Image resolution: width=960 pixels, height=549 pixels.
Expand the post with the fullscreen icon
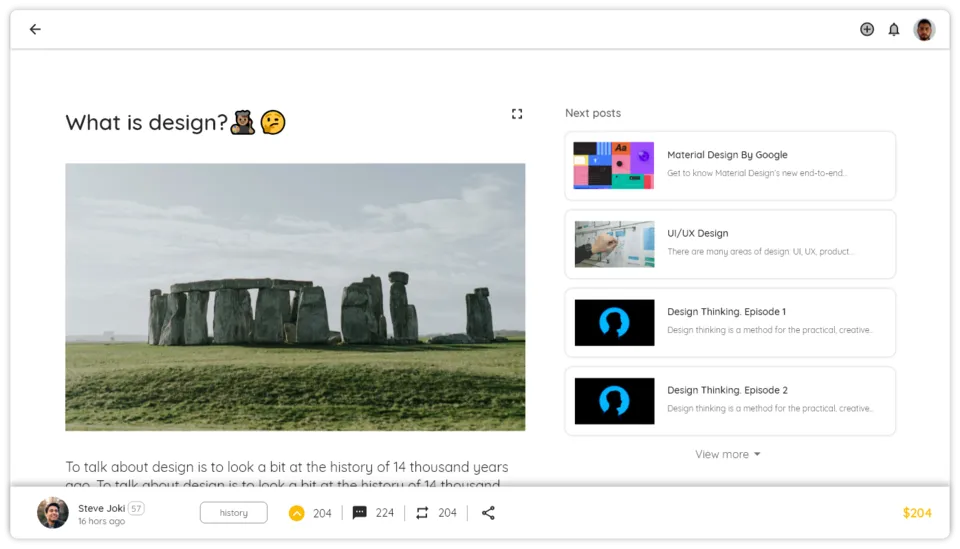coord(517,114)
